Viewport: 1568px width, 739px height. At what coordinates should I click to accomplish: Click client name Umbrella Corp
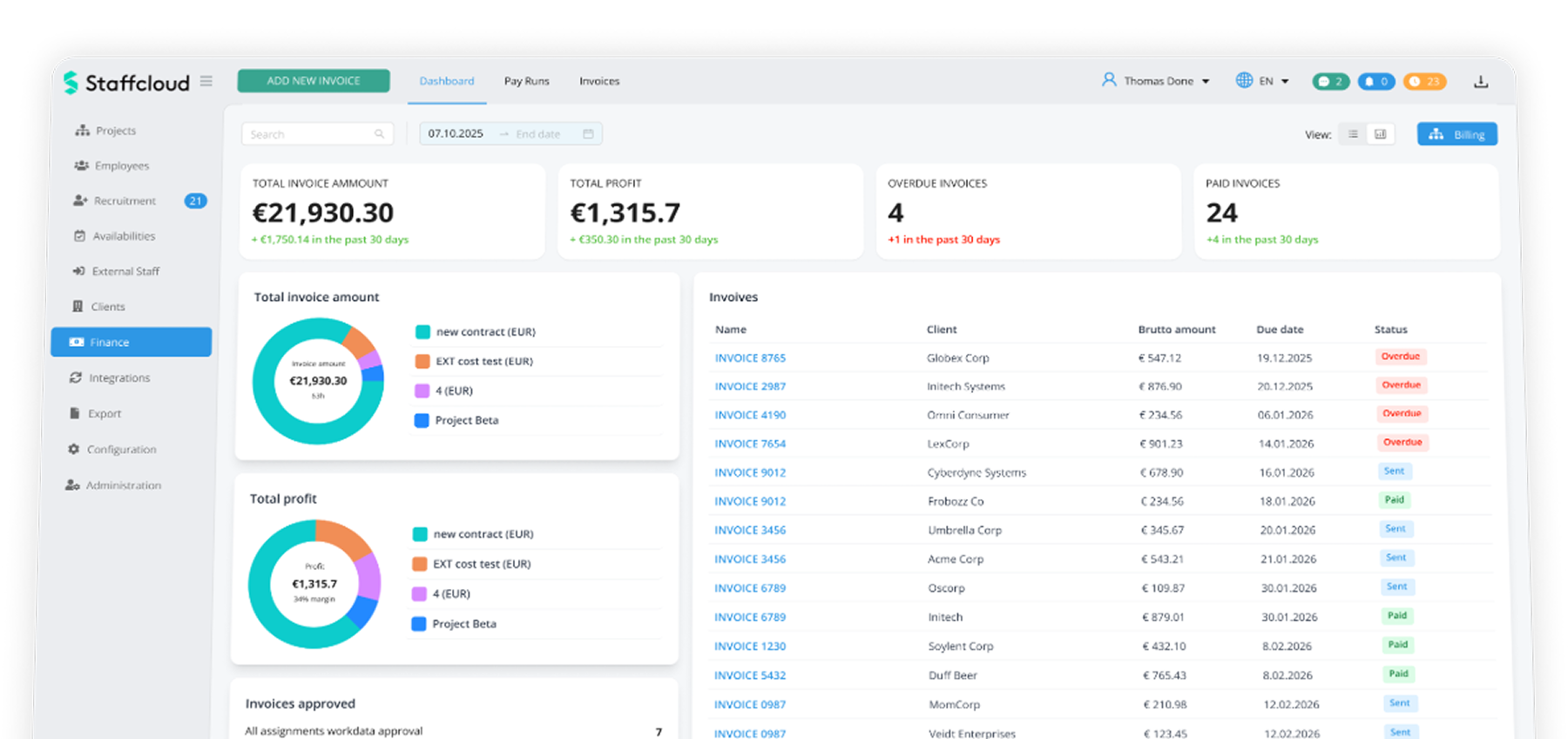(x=964, y=530)
